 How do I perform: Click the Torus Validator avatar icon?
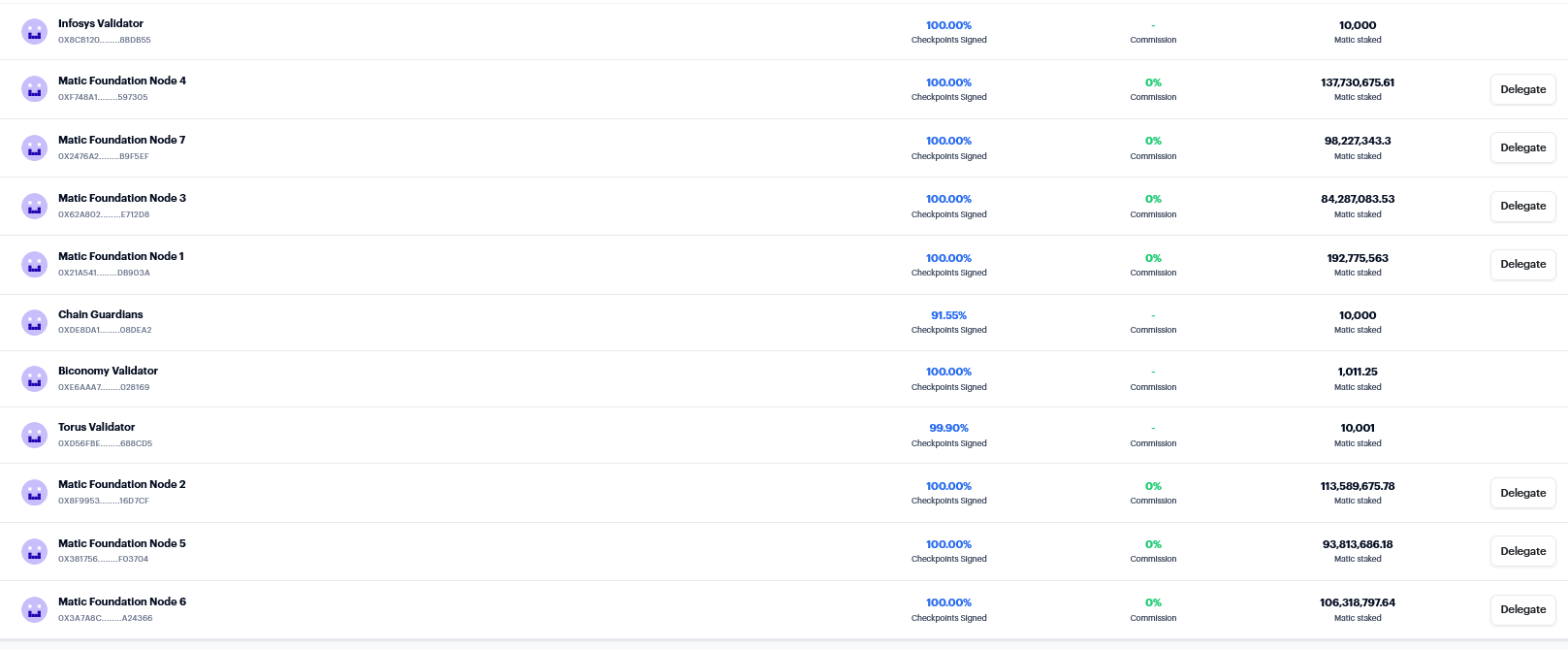click(35, 435)
